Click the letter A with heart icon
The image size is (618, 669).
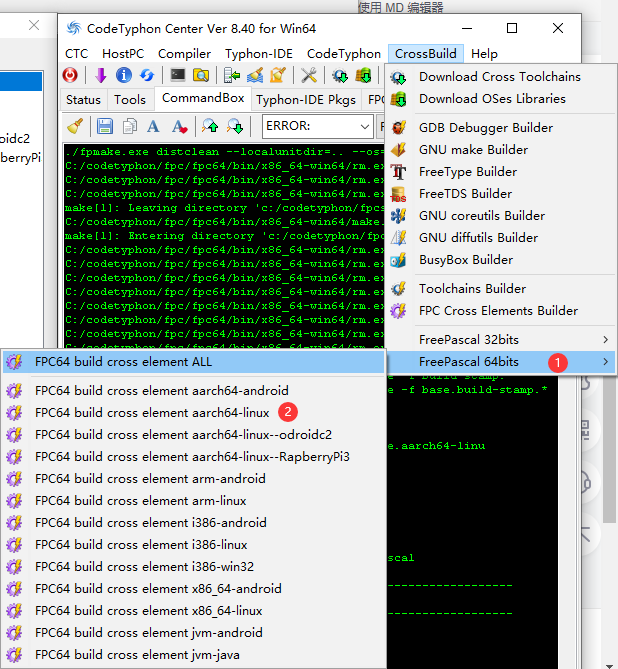tap(180, 126)
